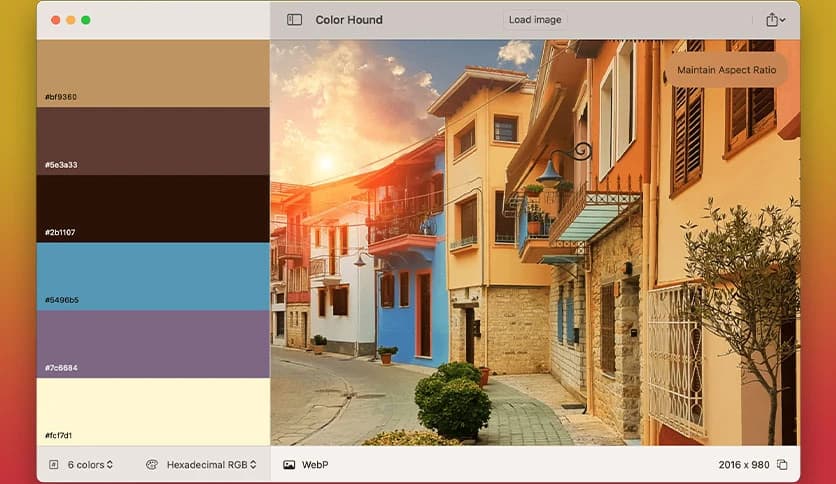Select the tan #bf9360 color swatch

click(x=153, y=73)
